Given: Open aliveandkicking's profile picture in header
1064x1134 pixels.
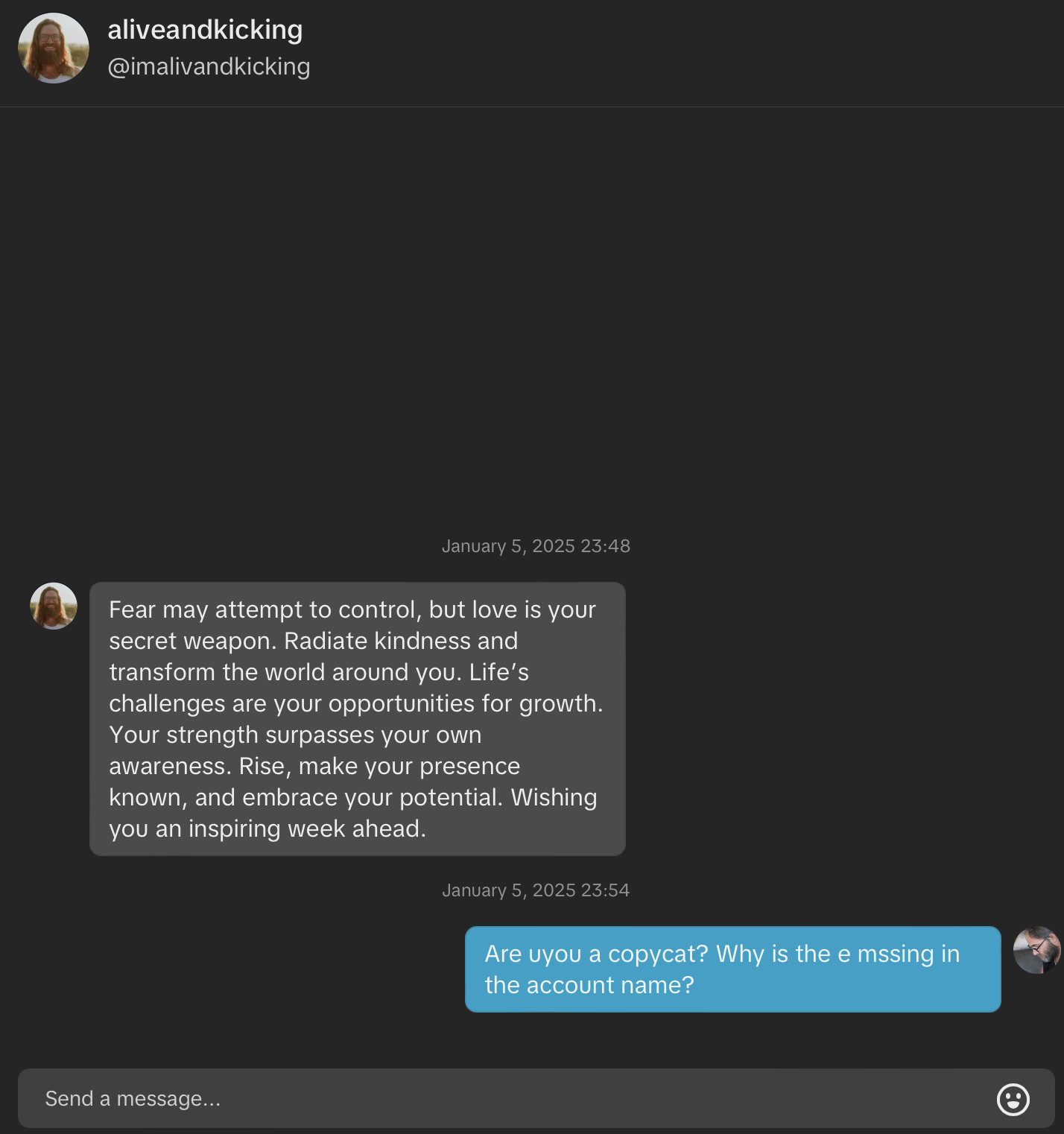Looking at the screenshot, I should 54,48.
